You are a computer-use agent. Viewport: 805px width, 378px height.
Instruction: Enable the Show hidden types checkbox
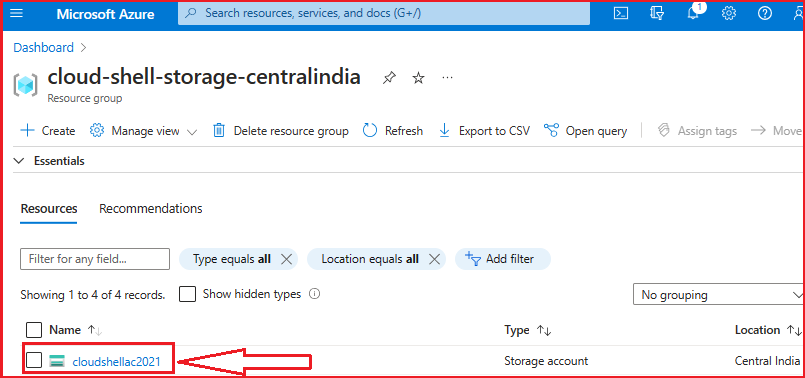click(187, 294)
